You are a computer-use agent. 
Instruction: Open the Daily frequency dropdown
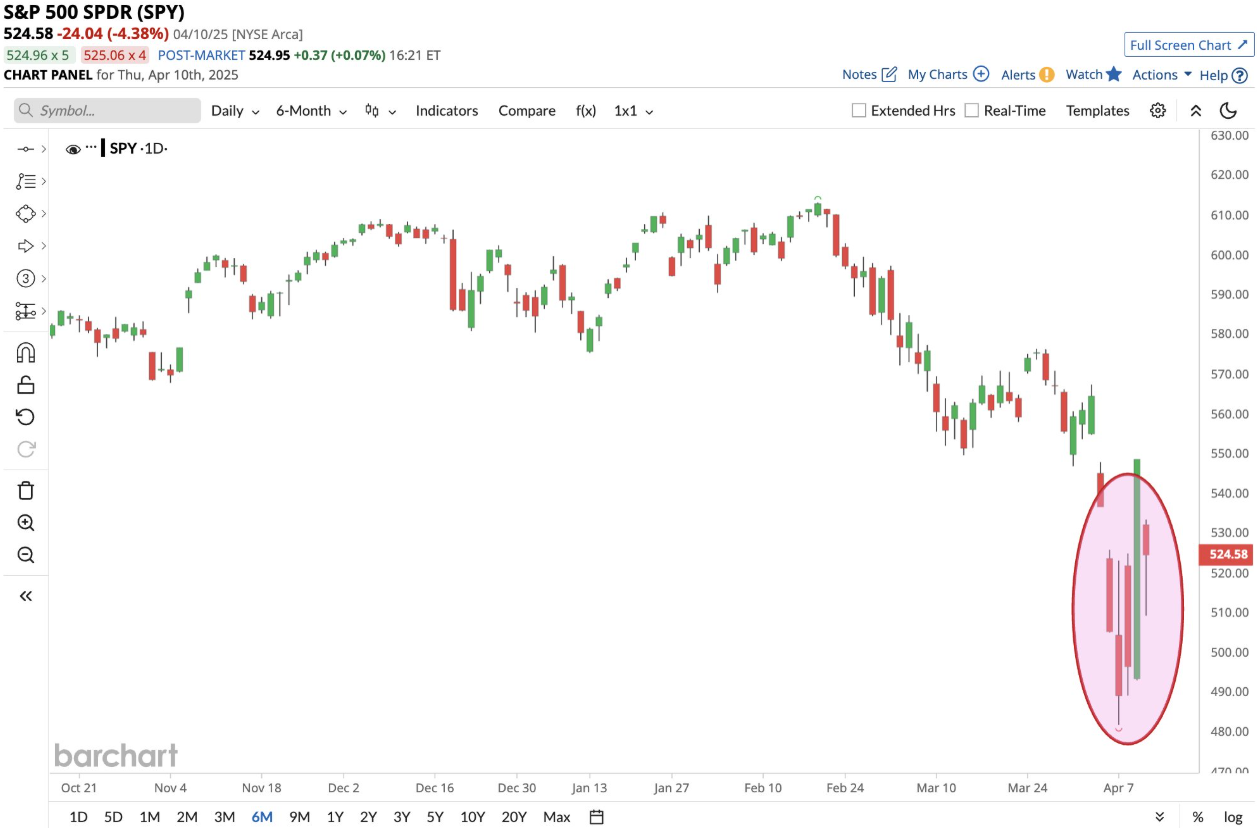coord(235,111)
